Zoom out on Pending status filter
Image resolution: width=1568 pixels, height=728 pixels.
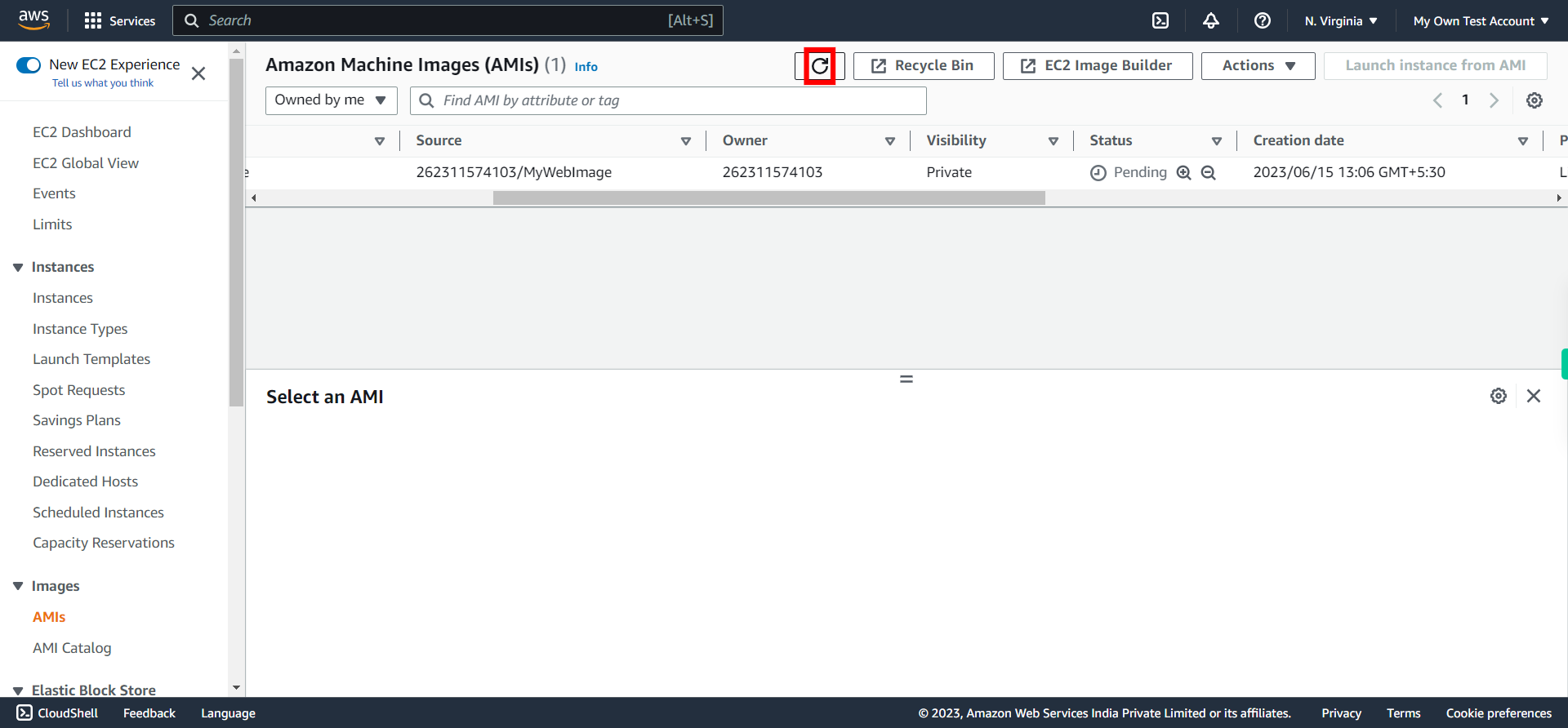[x=1209, y=172]
